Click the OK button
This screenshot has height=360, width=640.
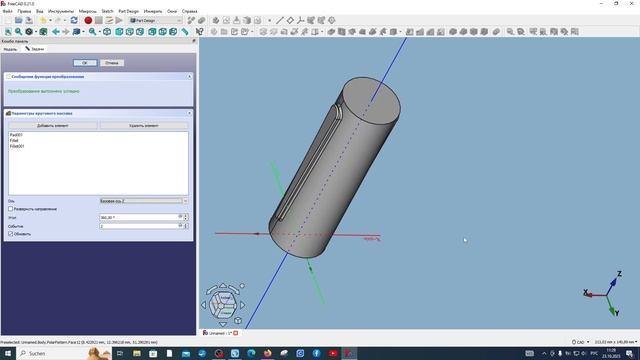85,63
